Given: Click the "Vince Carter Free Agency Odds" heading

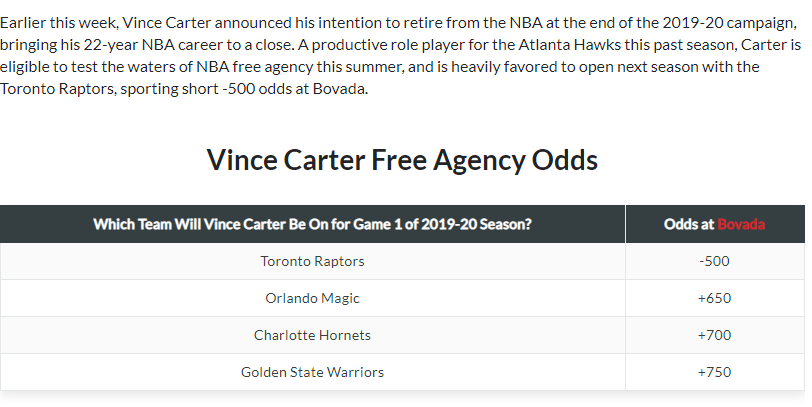Looking at the screenshot, I should (x=402, y=160).
